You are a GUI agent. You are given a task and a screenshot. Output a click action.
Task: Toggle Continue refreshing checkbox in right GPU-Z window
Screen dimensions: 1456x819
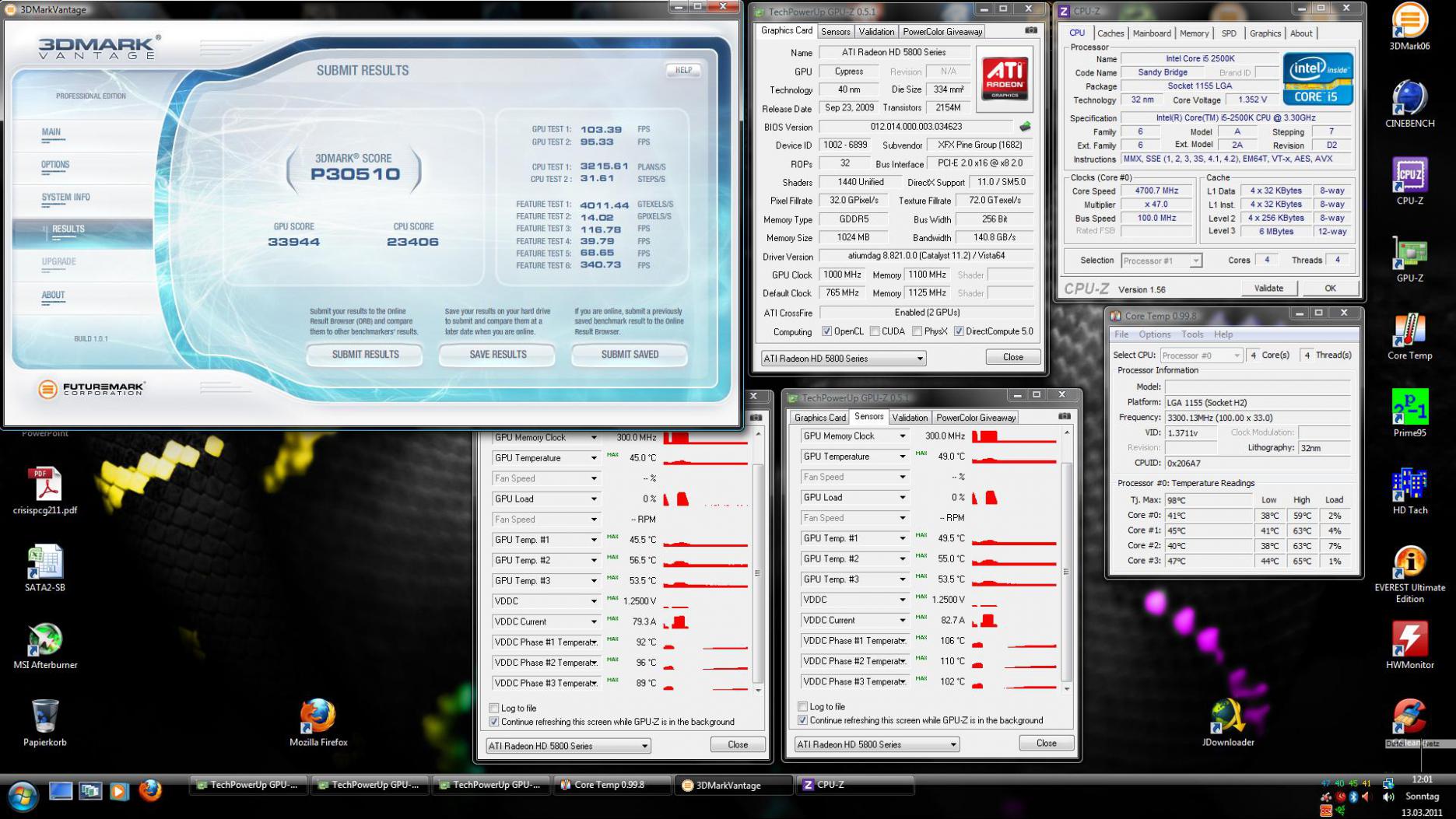(x=802, y=720)
